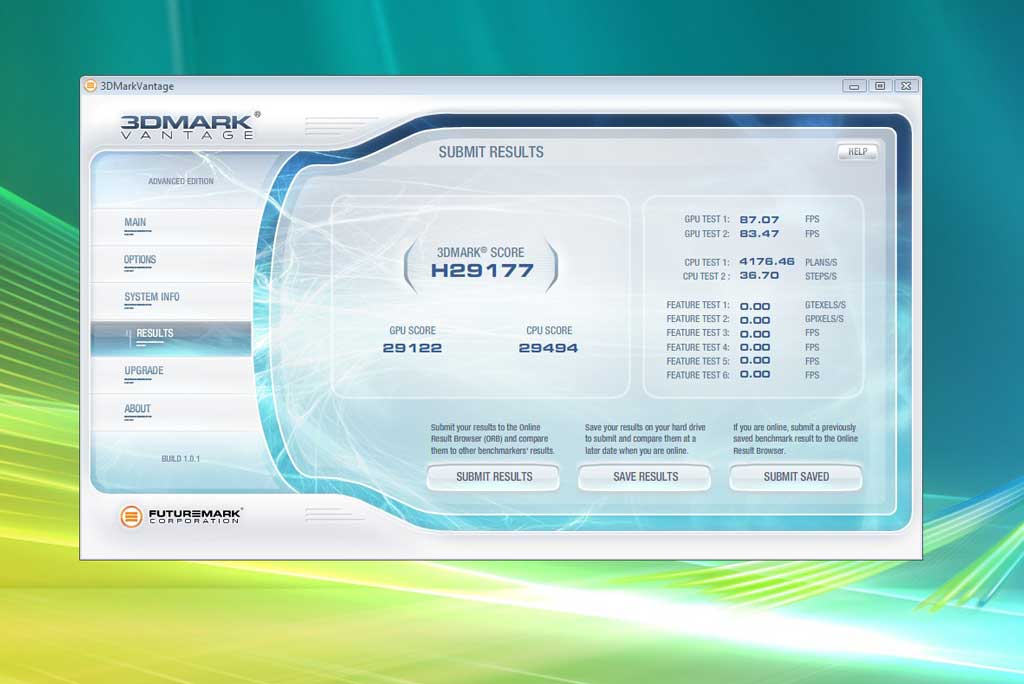Click the Build 1.0.1 version text
This screenshot has width=1024, height=684.
coord(181,459)
